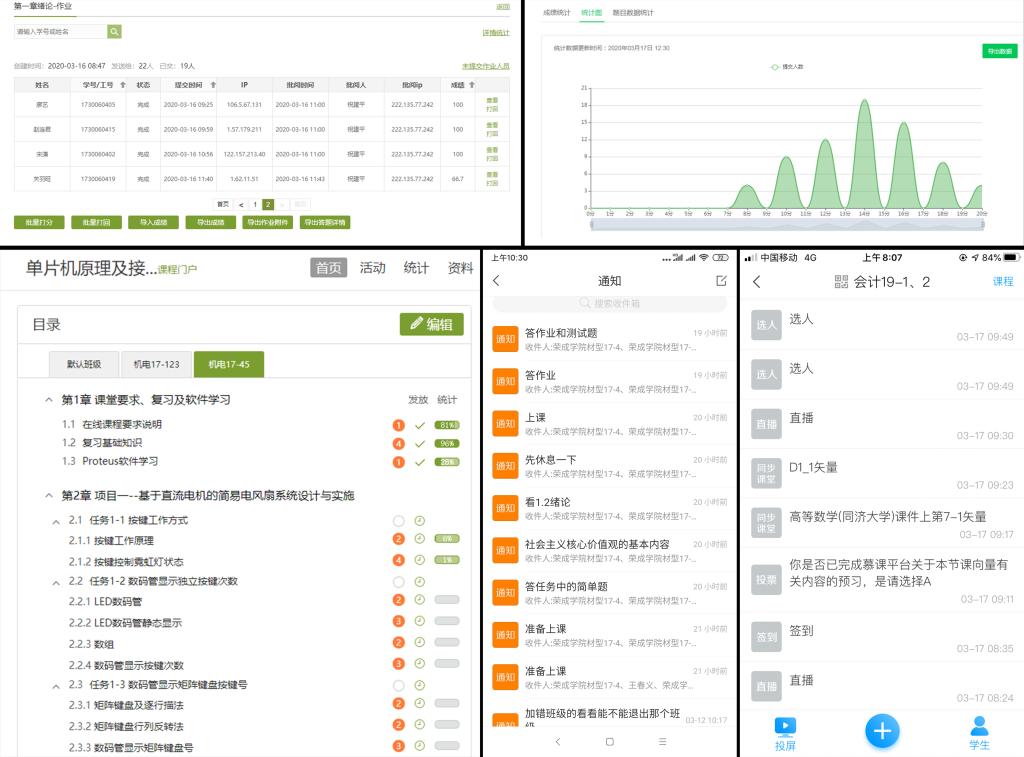Toggle publish circle for 2.1 任务1-1
Screen dimensions: 1024x757
click(x=398, y=521)
